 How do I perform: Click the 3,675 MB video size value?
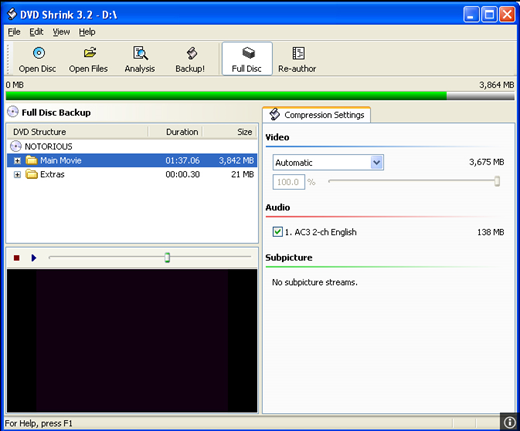click(x=487, y=162)
